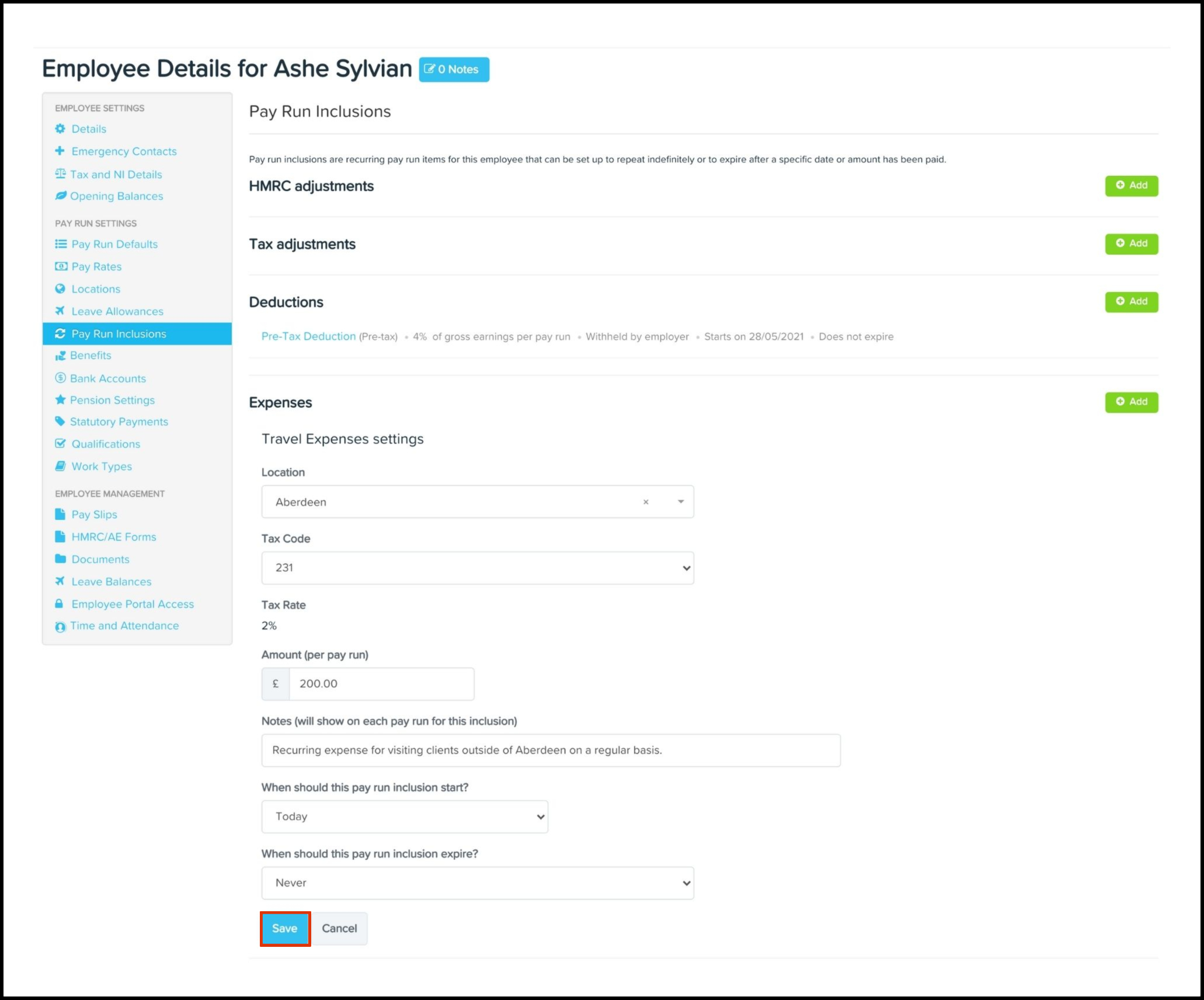Open the Tax Code dropdown

tap(477, 568)
